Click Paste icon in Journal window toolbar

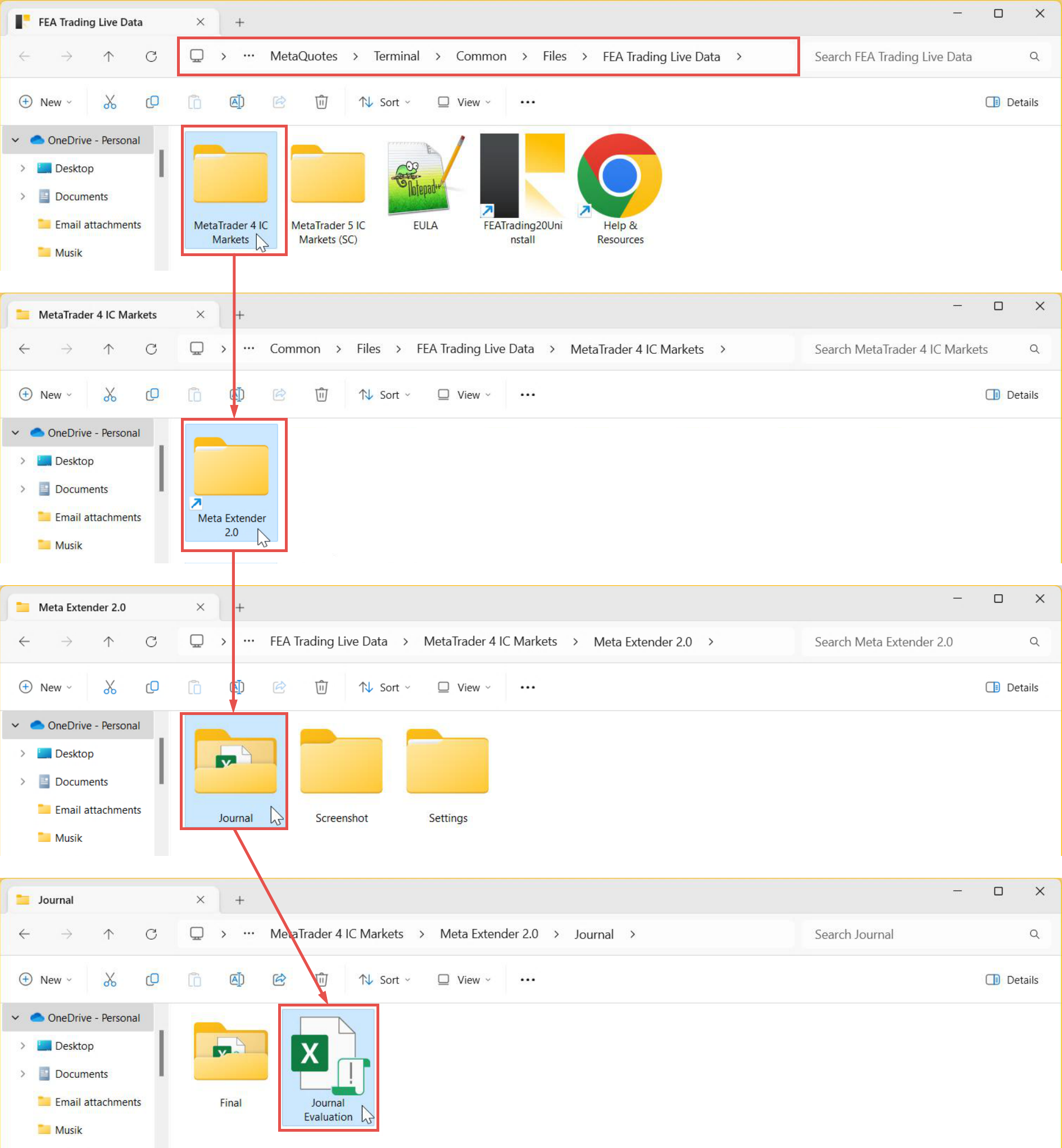(195, 979)
